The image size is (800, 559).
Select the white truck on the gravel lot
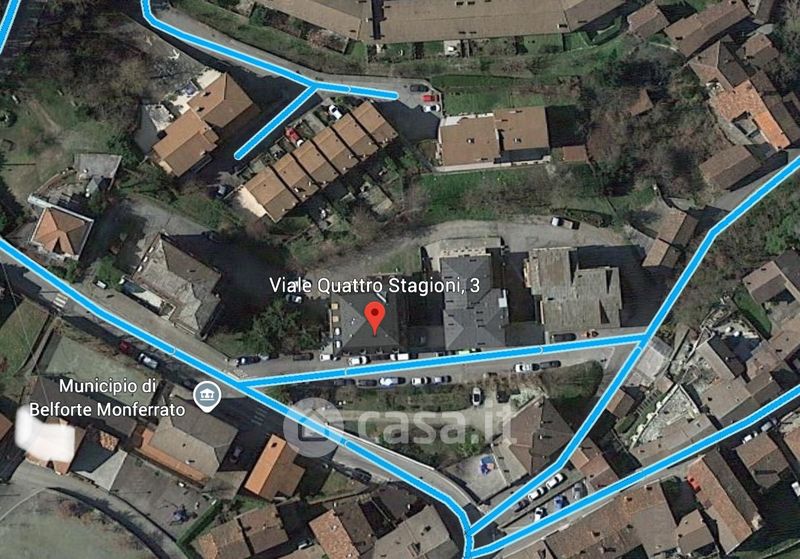564,223
